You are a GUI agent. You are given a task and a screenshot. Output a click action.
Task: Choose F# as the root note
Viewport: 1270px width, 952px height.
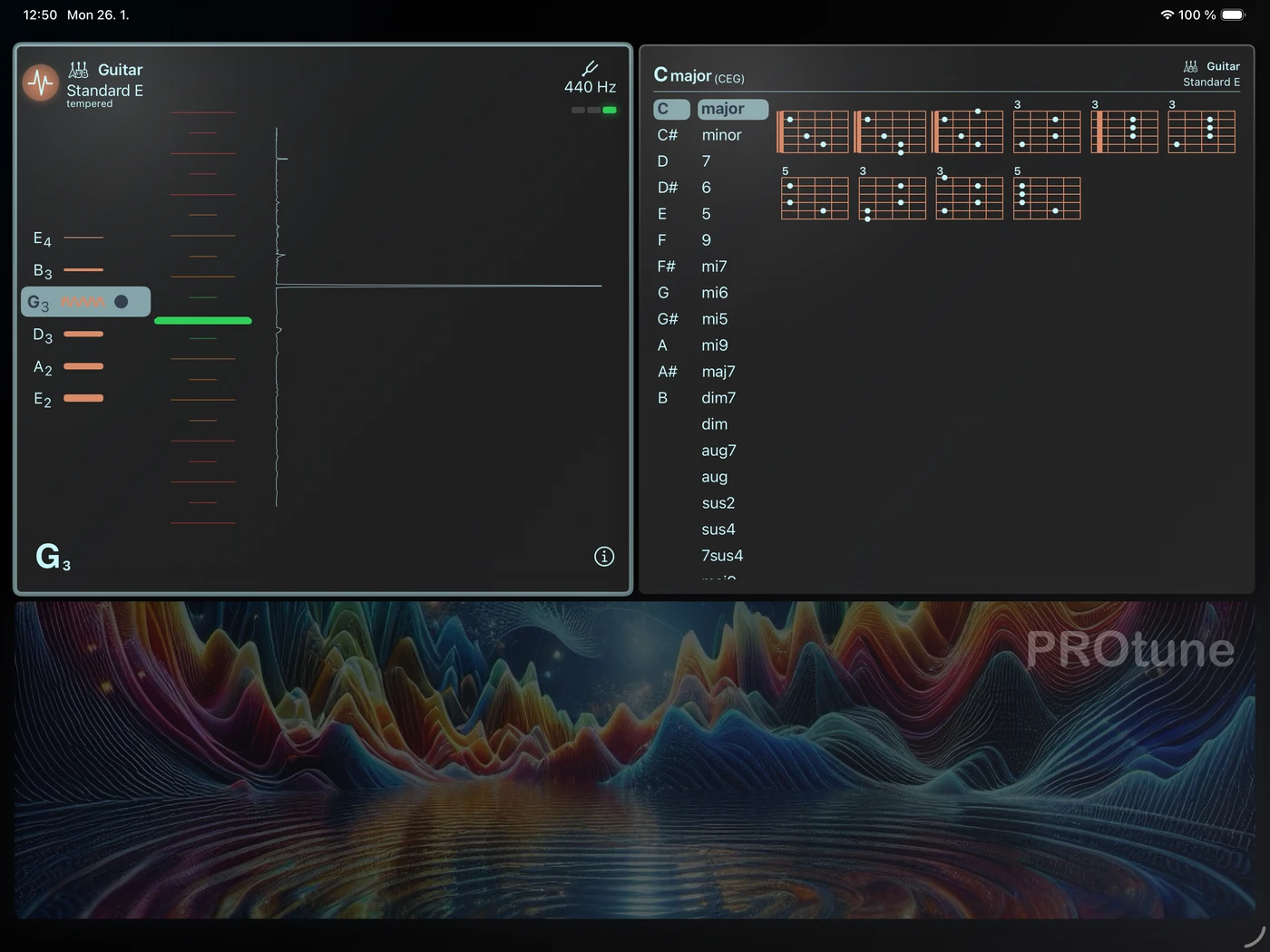tap(667, 267)
